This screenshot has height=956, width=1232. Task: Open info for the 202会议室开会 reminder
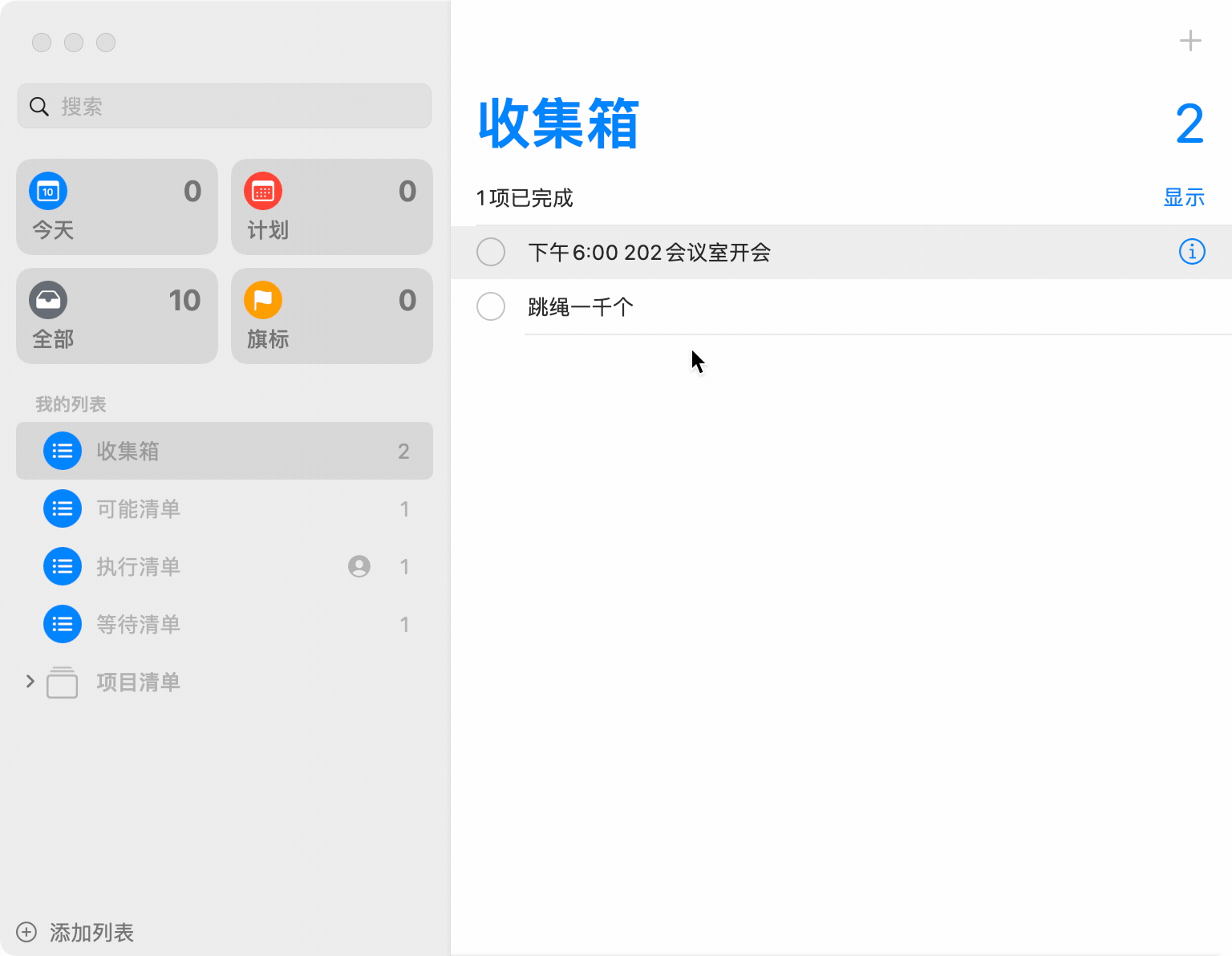[1191, 252]
